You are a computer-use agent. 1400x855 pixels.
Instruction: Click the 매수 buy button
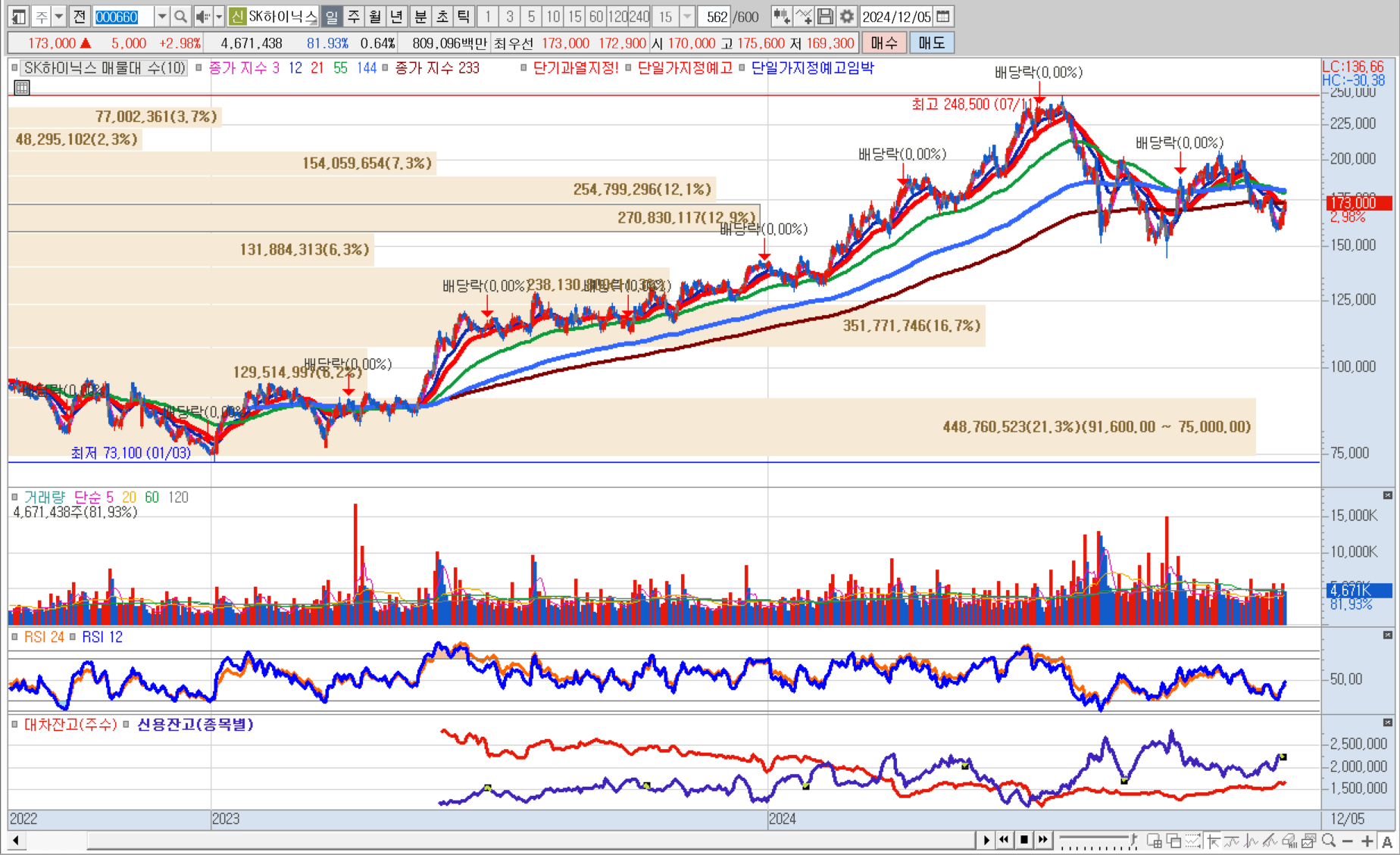click(883, 43)
